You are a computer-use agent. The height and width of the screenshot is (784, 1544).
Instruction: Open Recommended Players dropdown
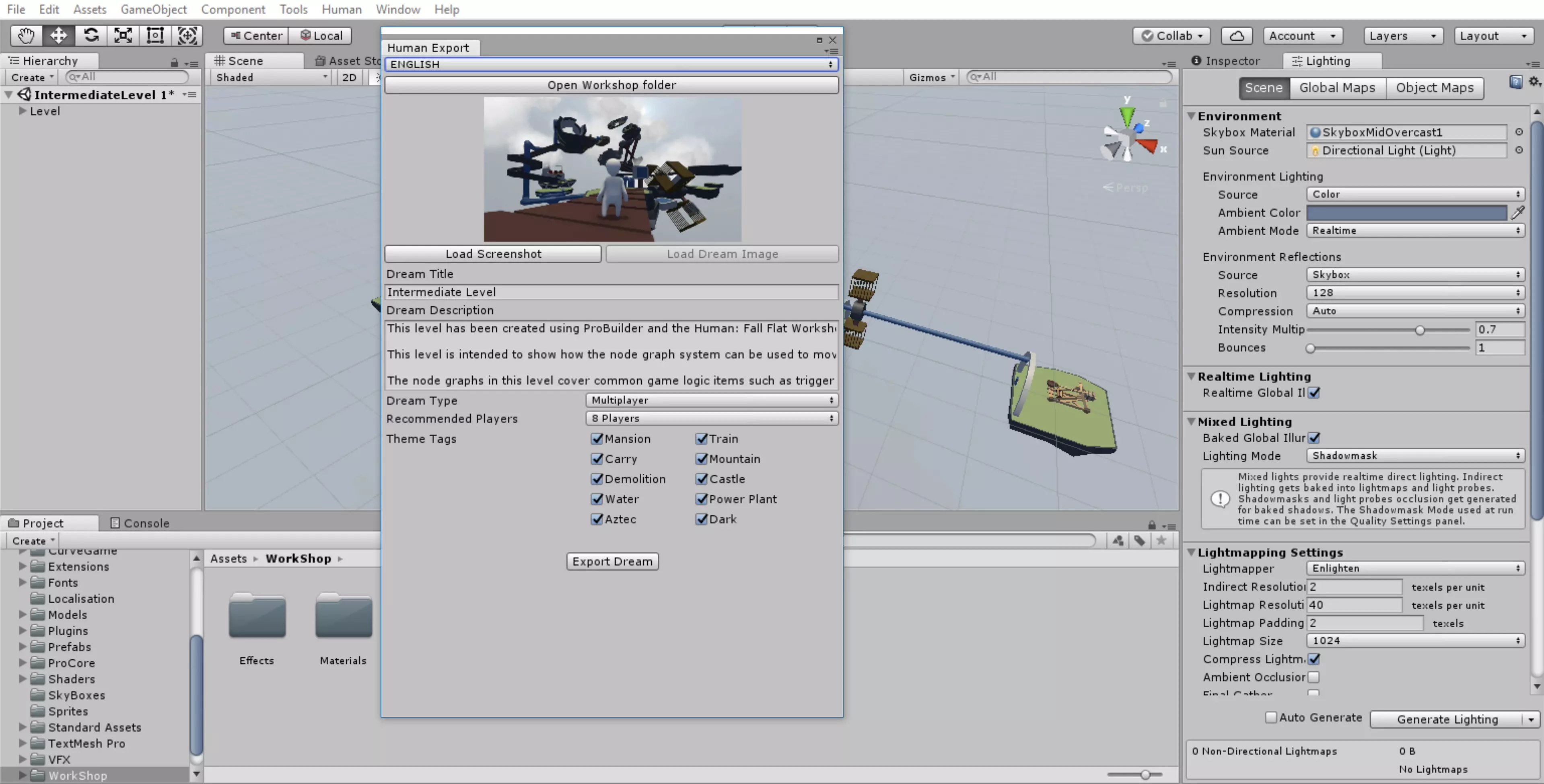(712, 418)
